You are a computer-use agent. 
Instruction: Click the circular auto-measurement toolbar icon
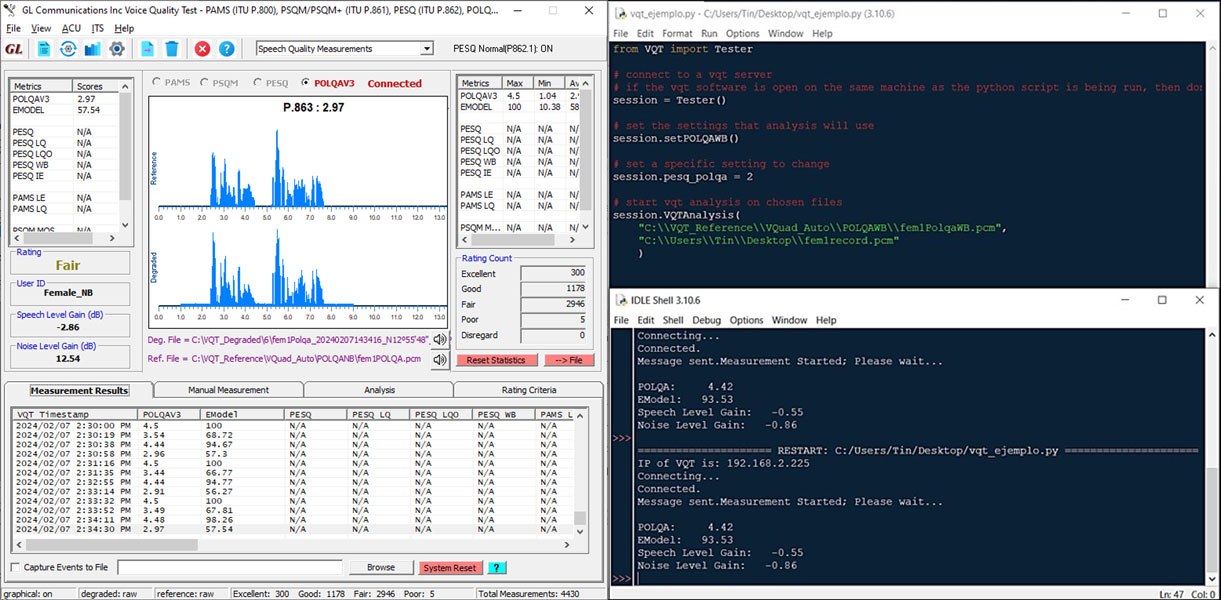point(68,49)
